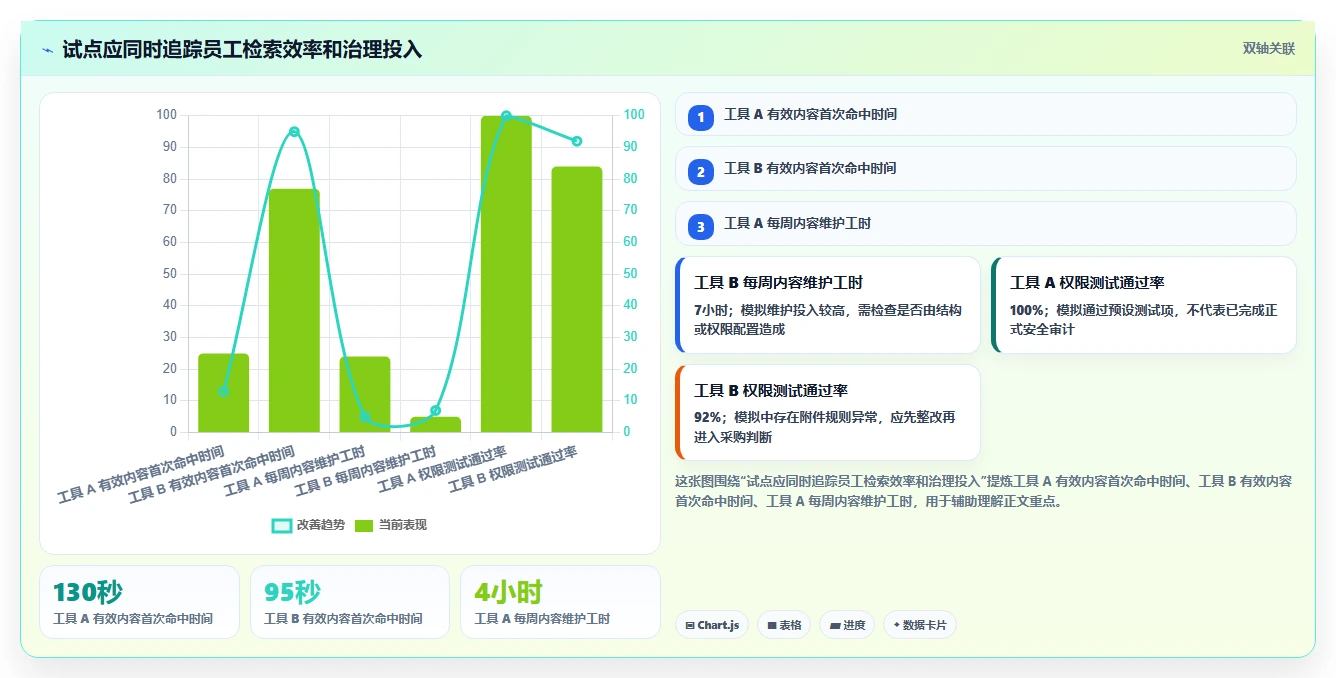The height and width of the screenshot is (678, 1336).
Task: Click the bar for 工具 A 每周内容维护工时
Action: click(x=365, y=394)
